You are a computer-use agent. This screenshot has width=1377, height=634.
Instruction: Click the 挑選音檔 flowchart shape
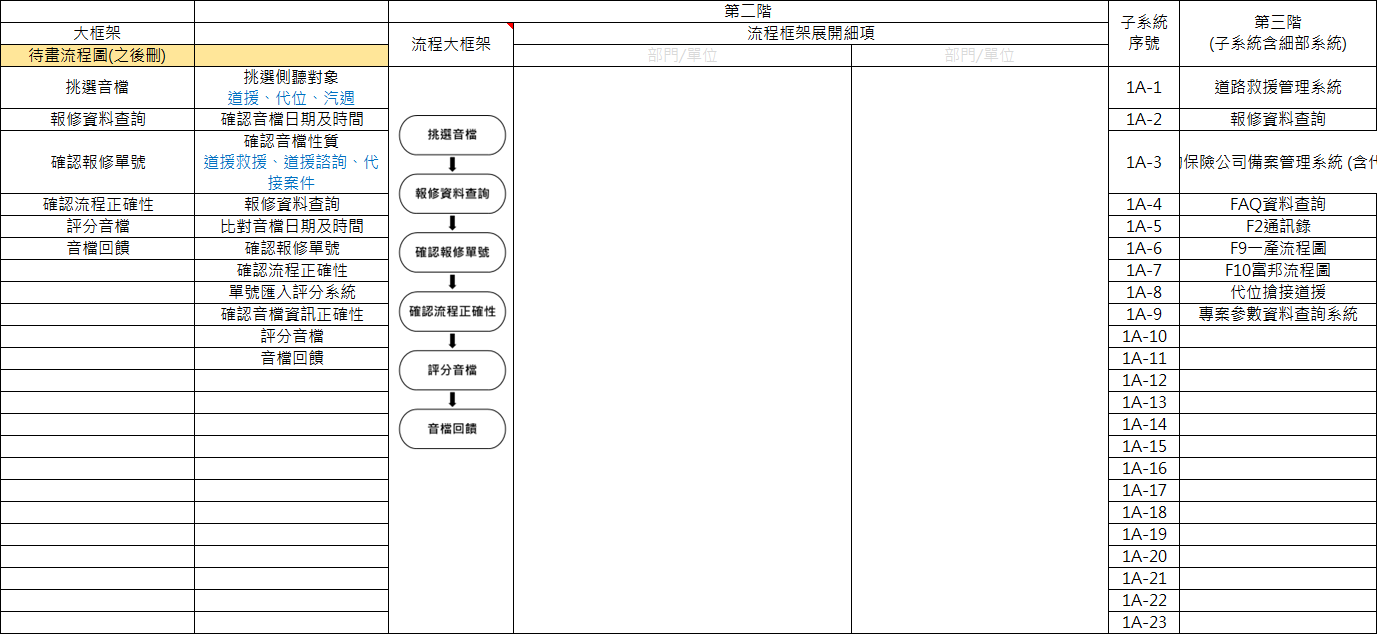[452, 135]
